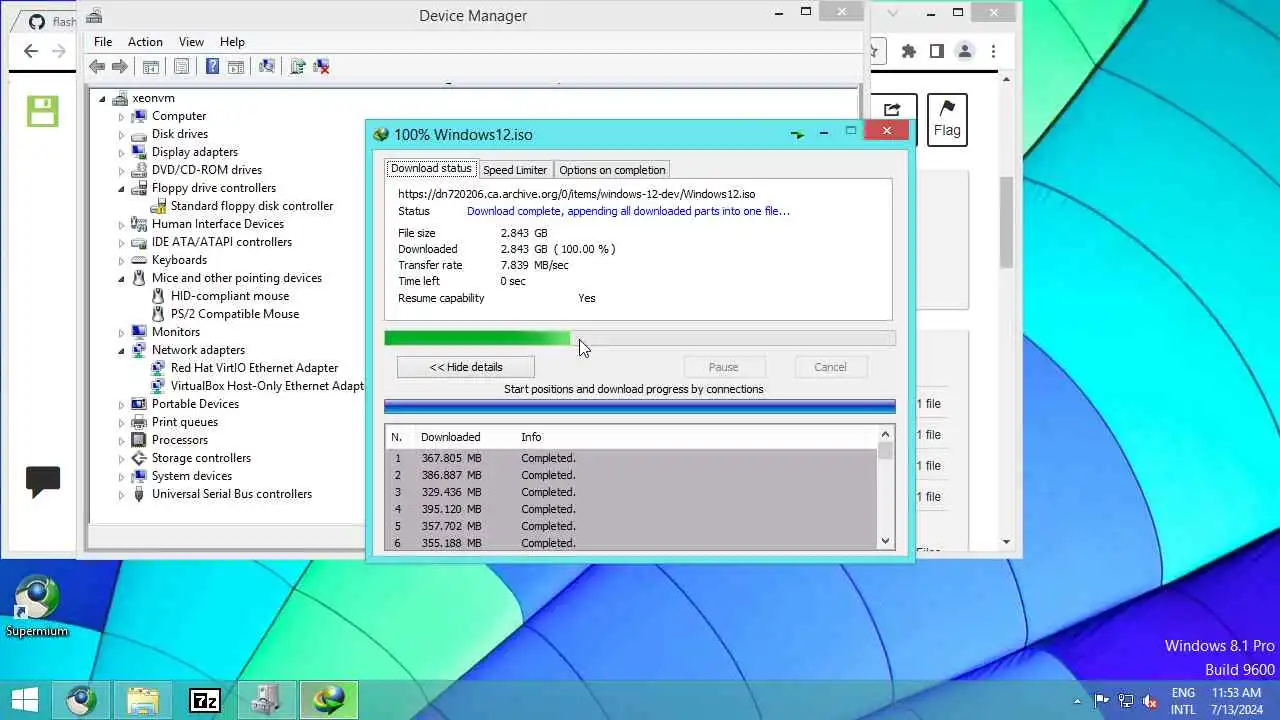Click Update Driver Software toolbar icon
The height and width of the screenshot is (720, 1280).
297,67
